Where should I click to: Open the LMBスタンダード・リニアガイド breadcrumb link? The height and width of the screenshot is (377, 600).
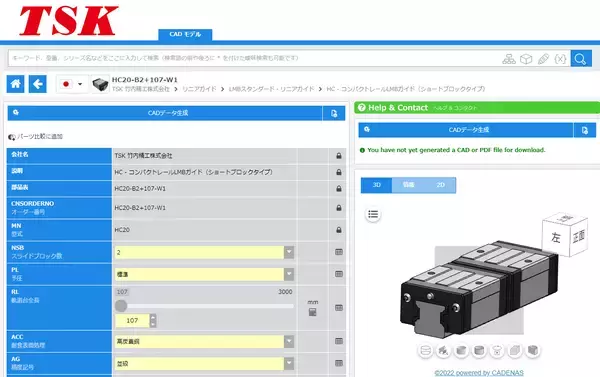pyautogui.click(x=271, y=89)
